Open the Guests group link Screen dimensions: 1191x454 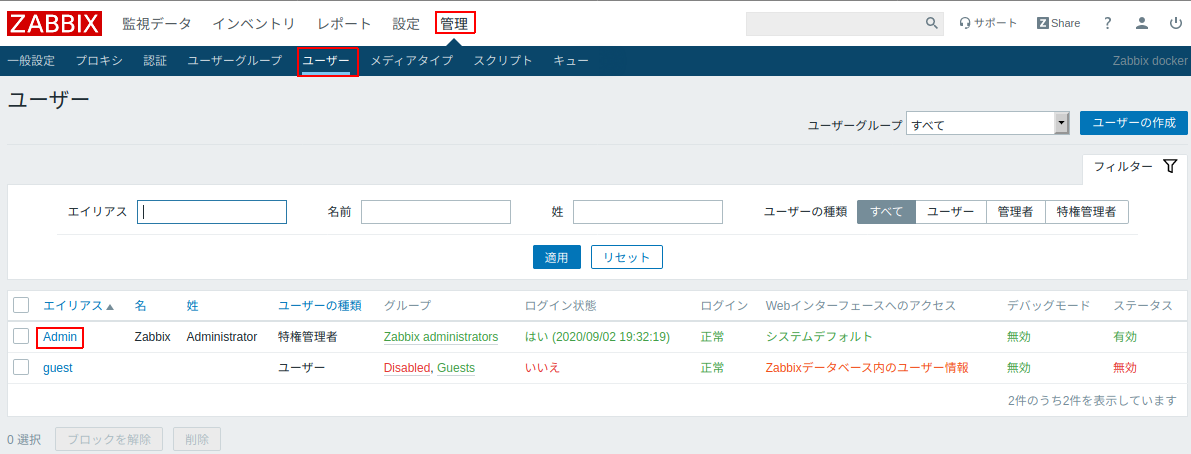coord(456,367)
